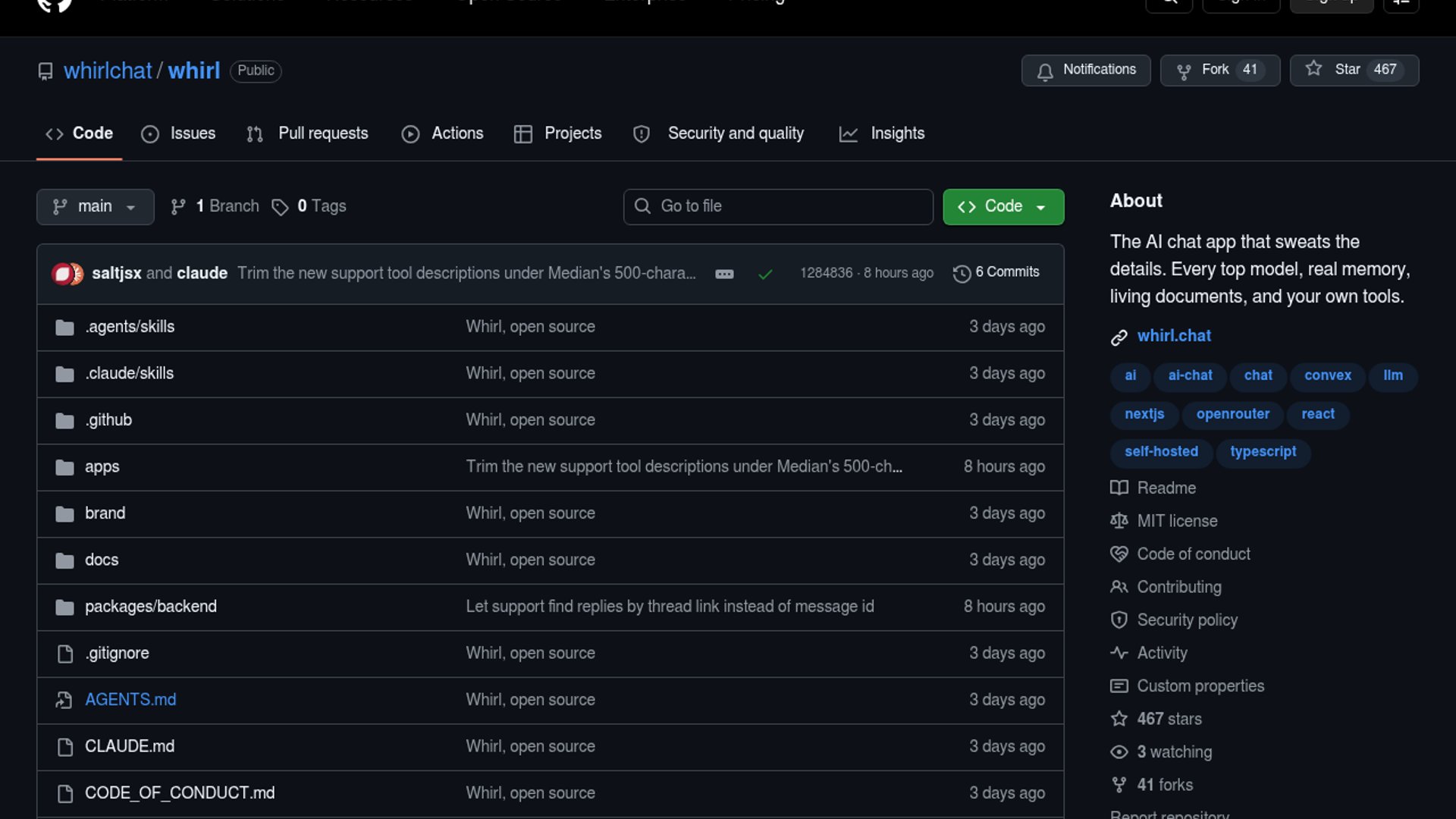Select the convex topic tag
The height and width of the screenshot is (819, 1456).
[x=1327, y=375]
